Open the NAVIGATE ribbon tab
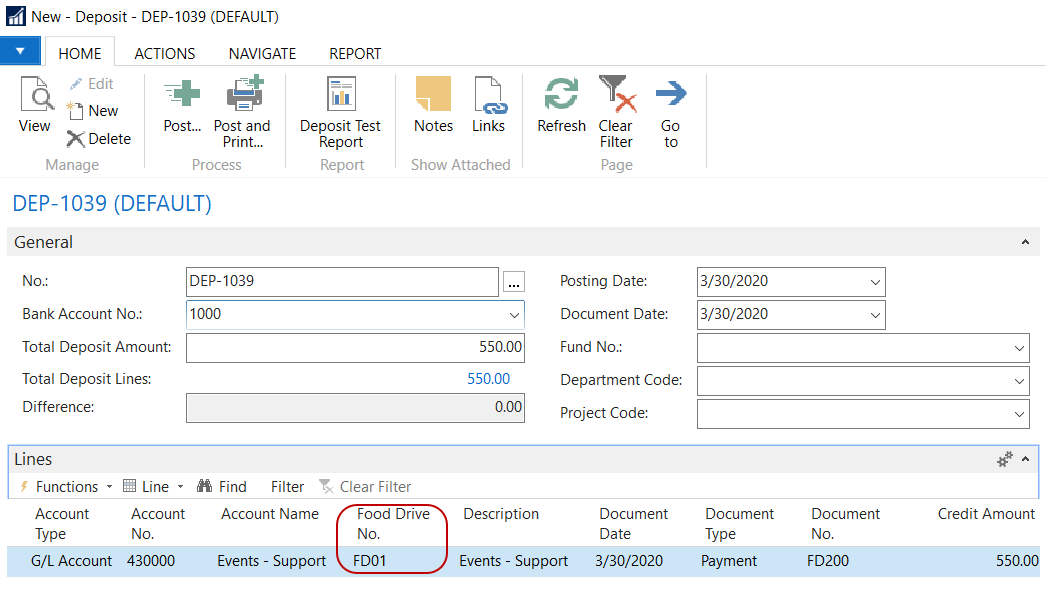 pyautogui.click(x=262, y=54)
